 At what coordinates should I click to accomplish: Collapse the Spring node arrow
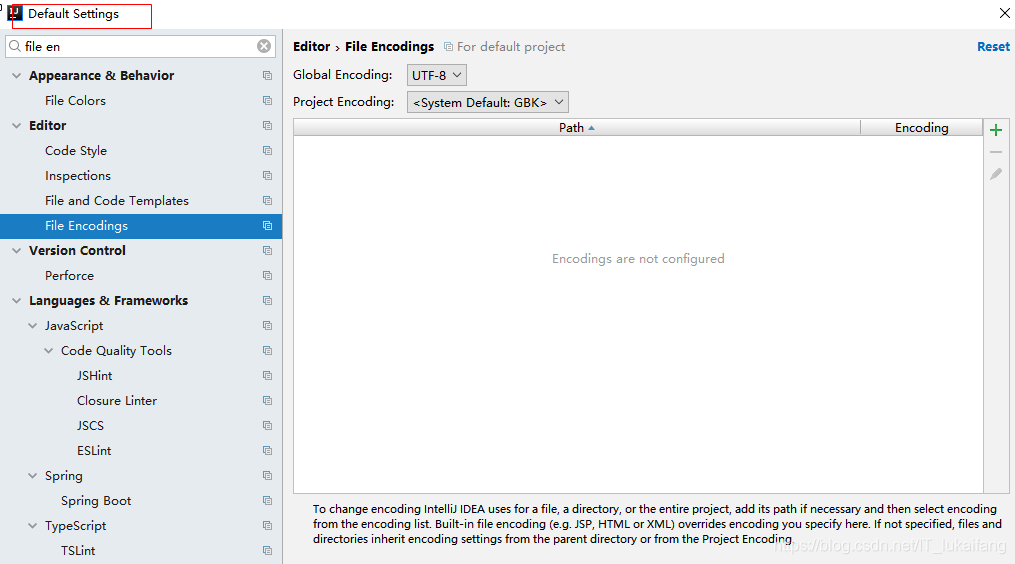[32, 475]
